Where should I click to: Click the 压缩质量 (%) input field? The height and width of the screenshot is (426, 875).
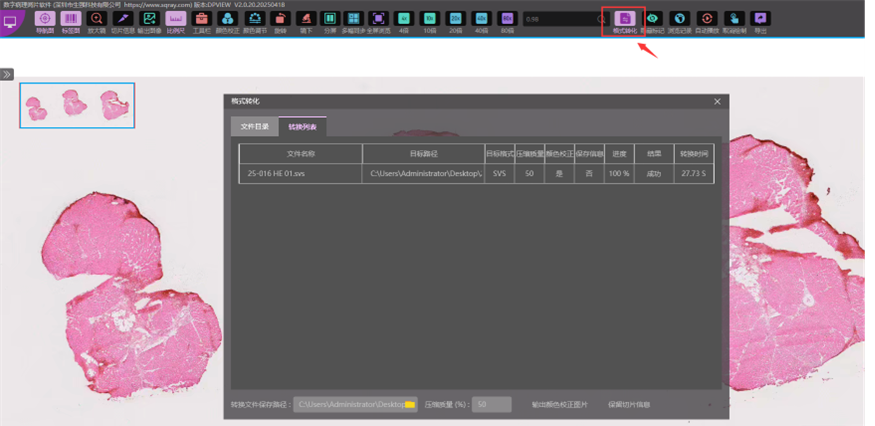click(x=492, y=404)
